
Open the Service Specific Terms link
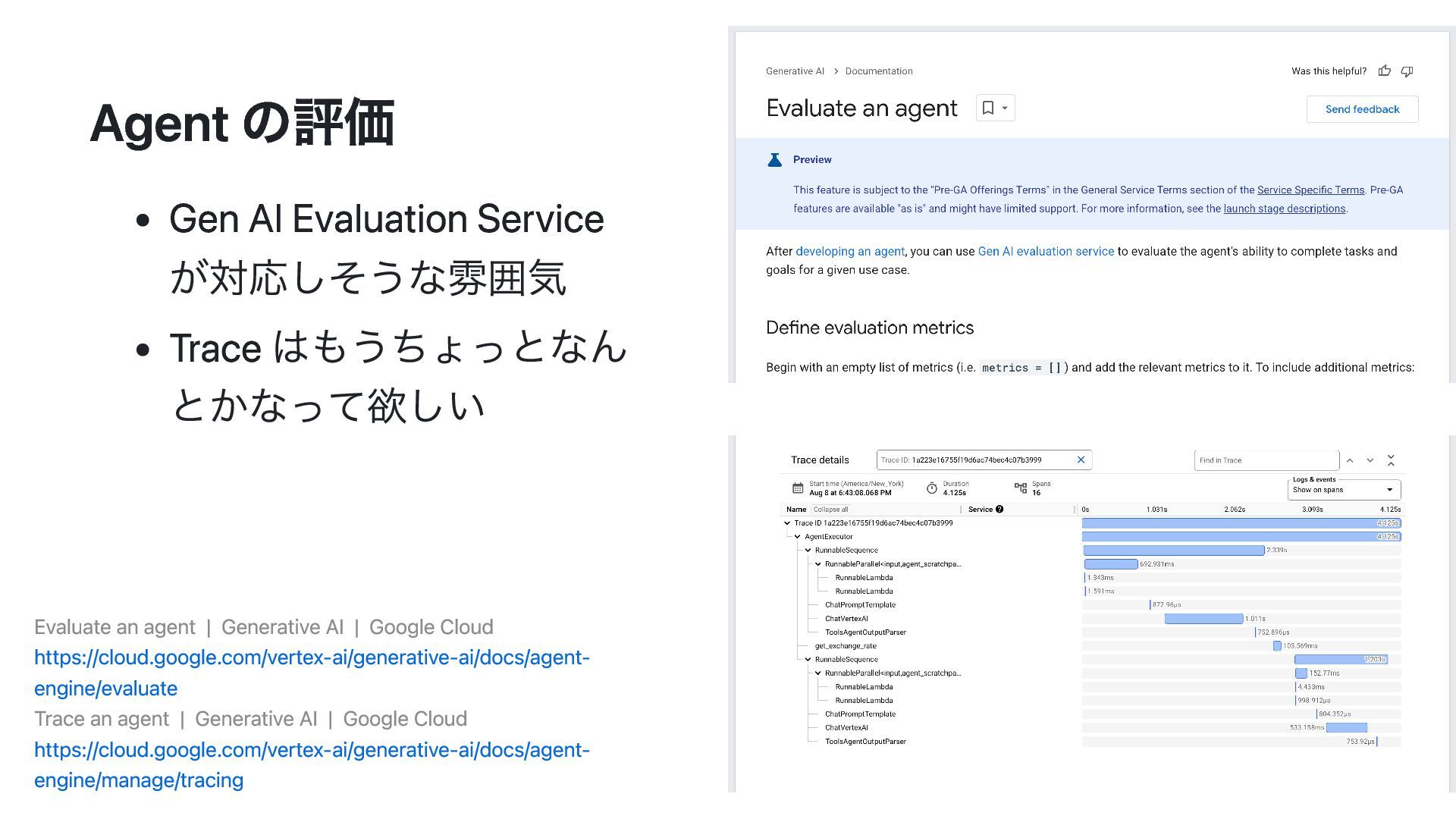(1310, 190)
